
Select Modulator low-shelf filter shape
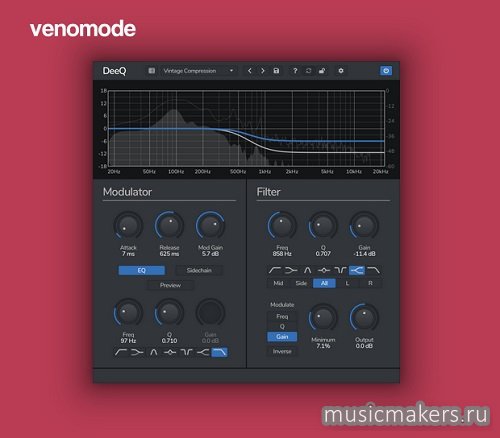[137, 352]
